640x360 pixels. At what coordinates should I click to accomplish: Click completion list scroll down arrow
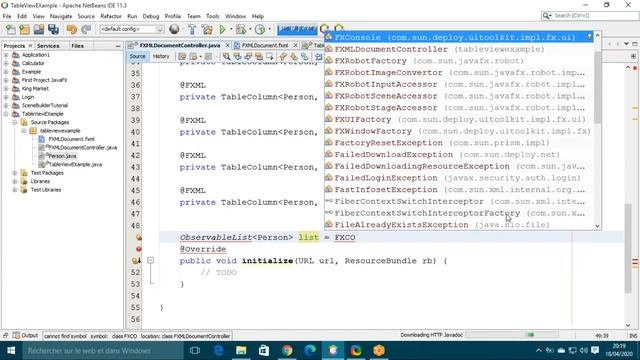coord(598,226)
